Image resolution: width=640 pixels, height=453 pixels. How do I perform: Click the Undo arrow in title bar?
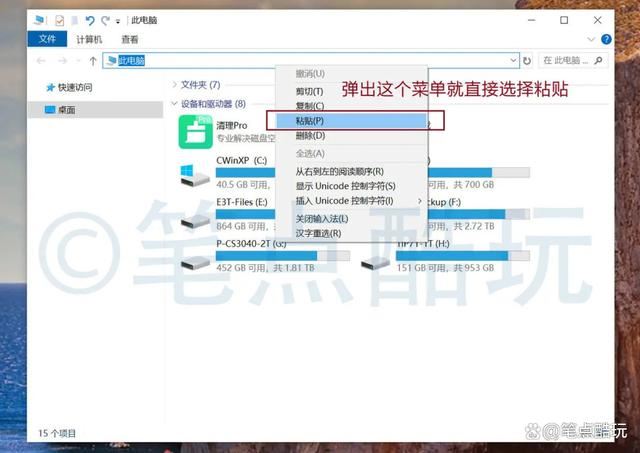[x=90, y=20]
